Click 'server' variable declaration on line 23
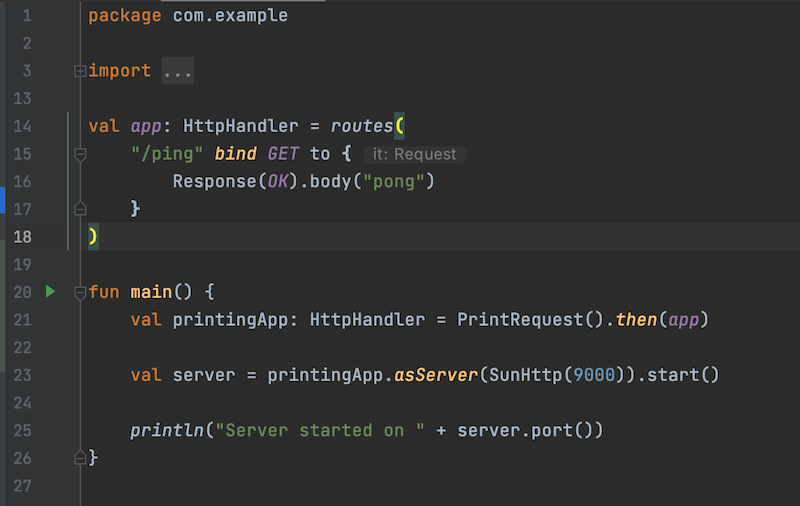800x506 pixels. [204, 375]
